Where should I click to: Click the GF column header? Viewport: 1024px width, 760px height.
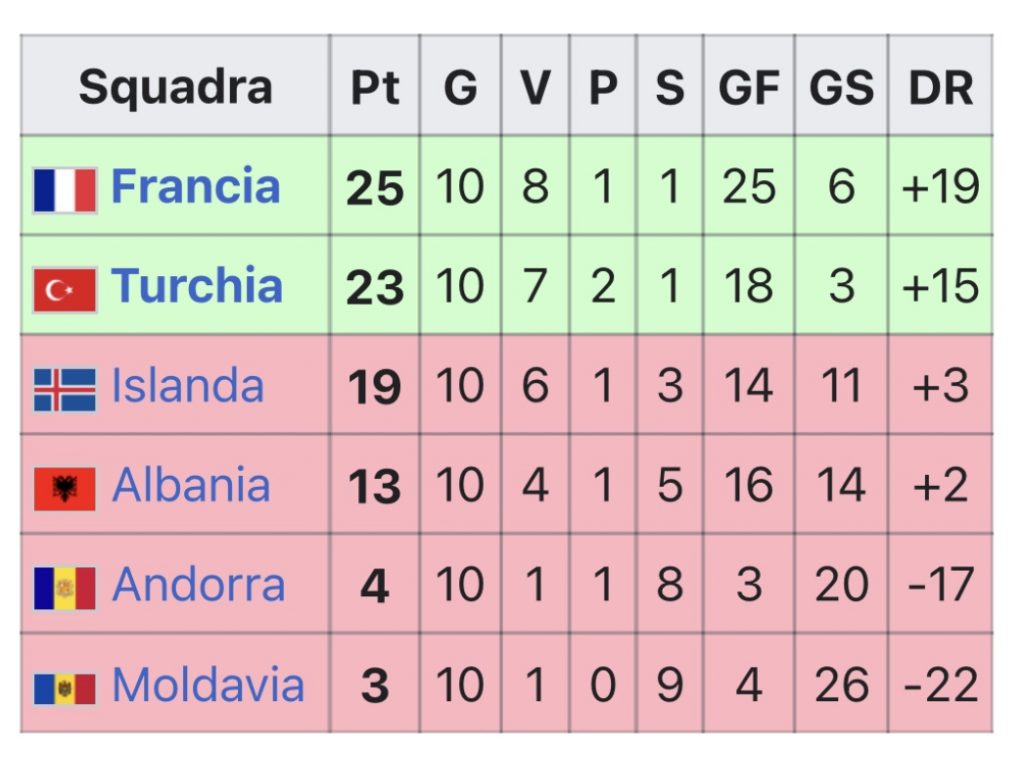pyautogui.click(x=749, y=86)
